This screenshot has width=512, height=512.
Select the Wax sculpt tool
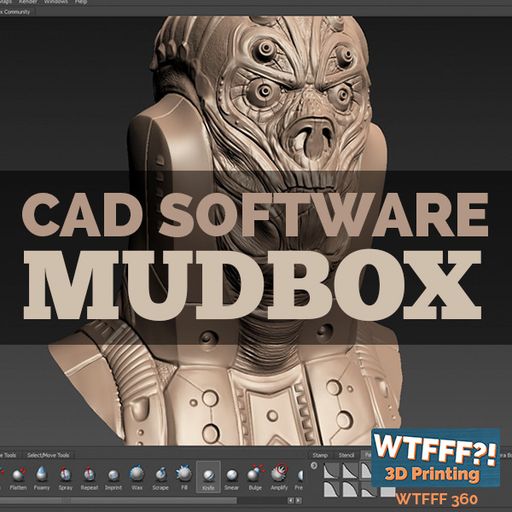(x=137, y=478)
